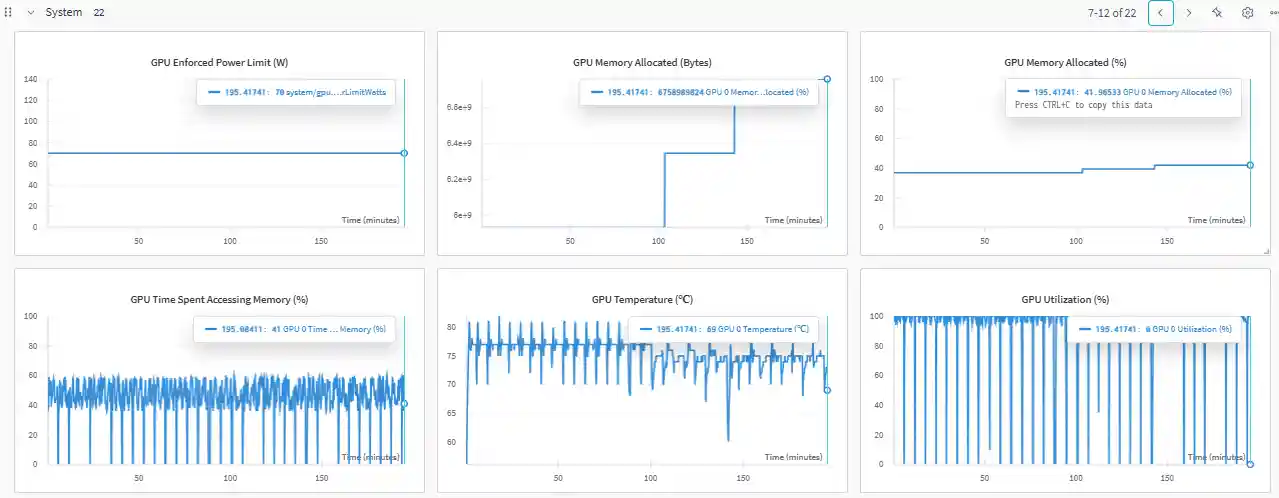Click the 7-12 of 22 pagination label
The height and width of the screenshot is (498, 1279).
coord(1111,13)
